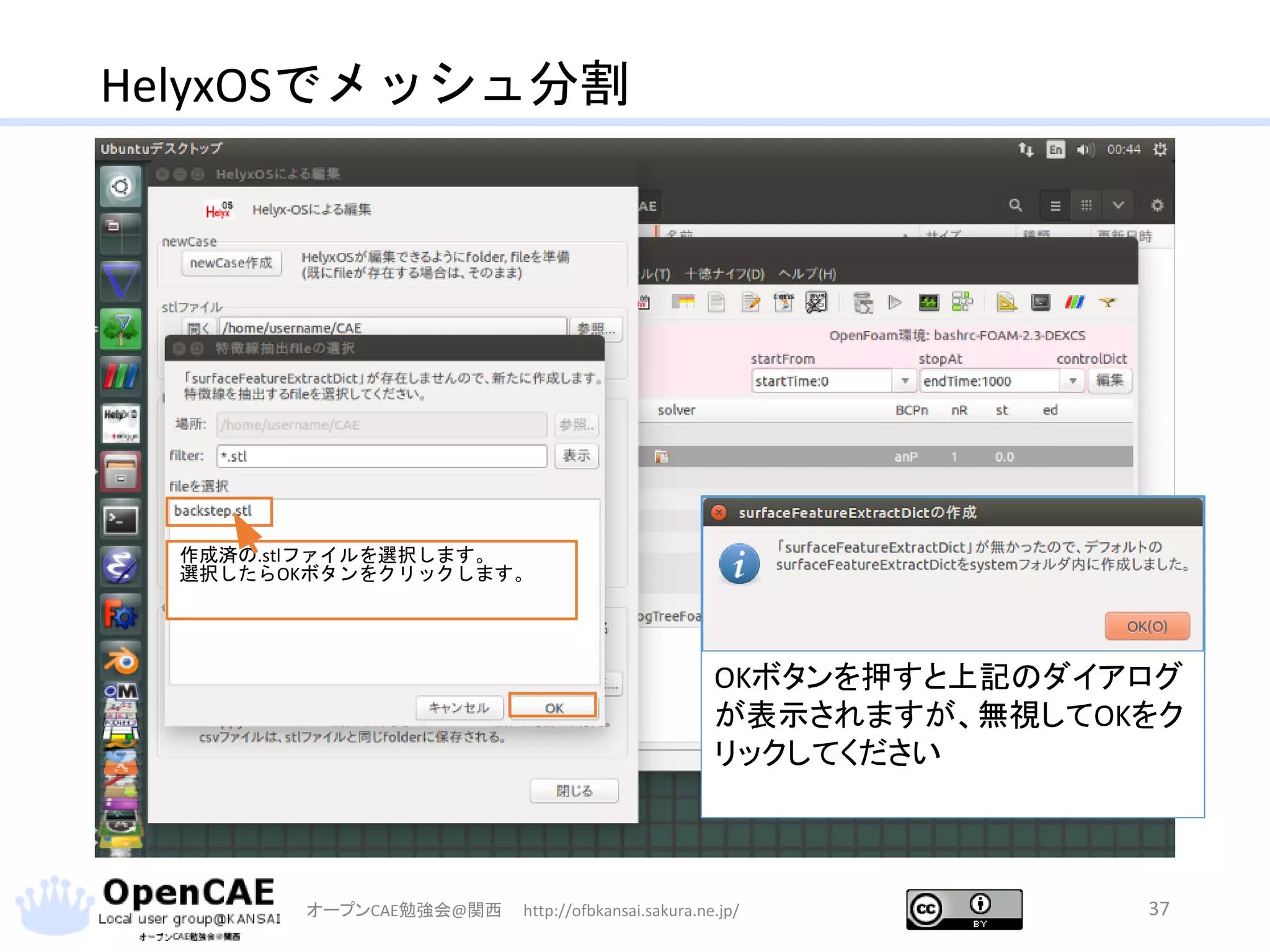Launch TreeFoam green tree icon in dock

(121, 328)
